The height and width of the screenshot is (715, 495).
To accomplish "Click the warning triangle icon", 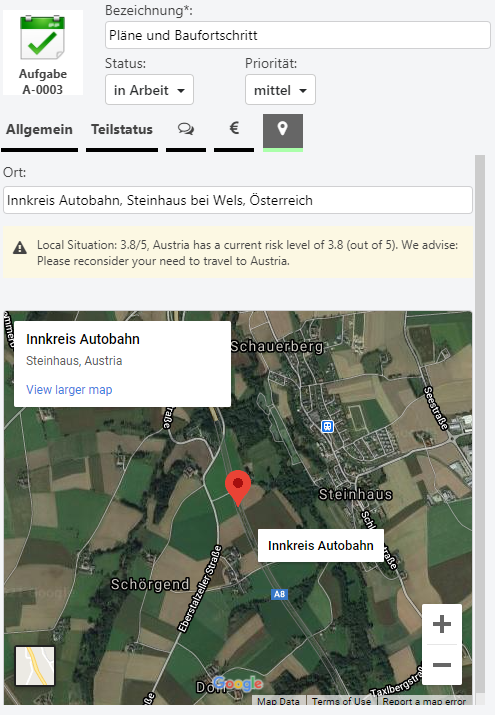I will (x=20, y=248).
